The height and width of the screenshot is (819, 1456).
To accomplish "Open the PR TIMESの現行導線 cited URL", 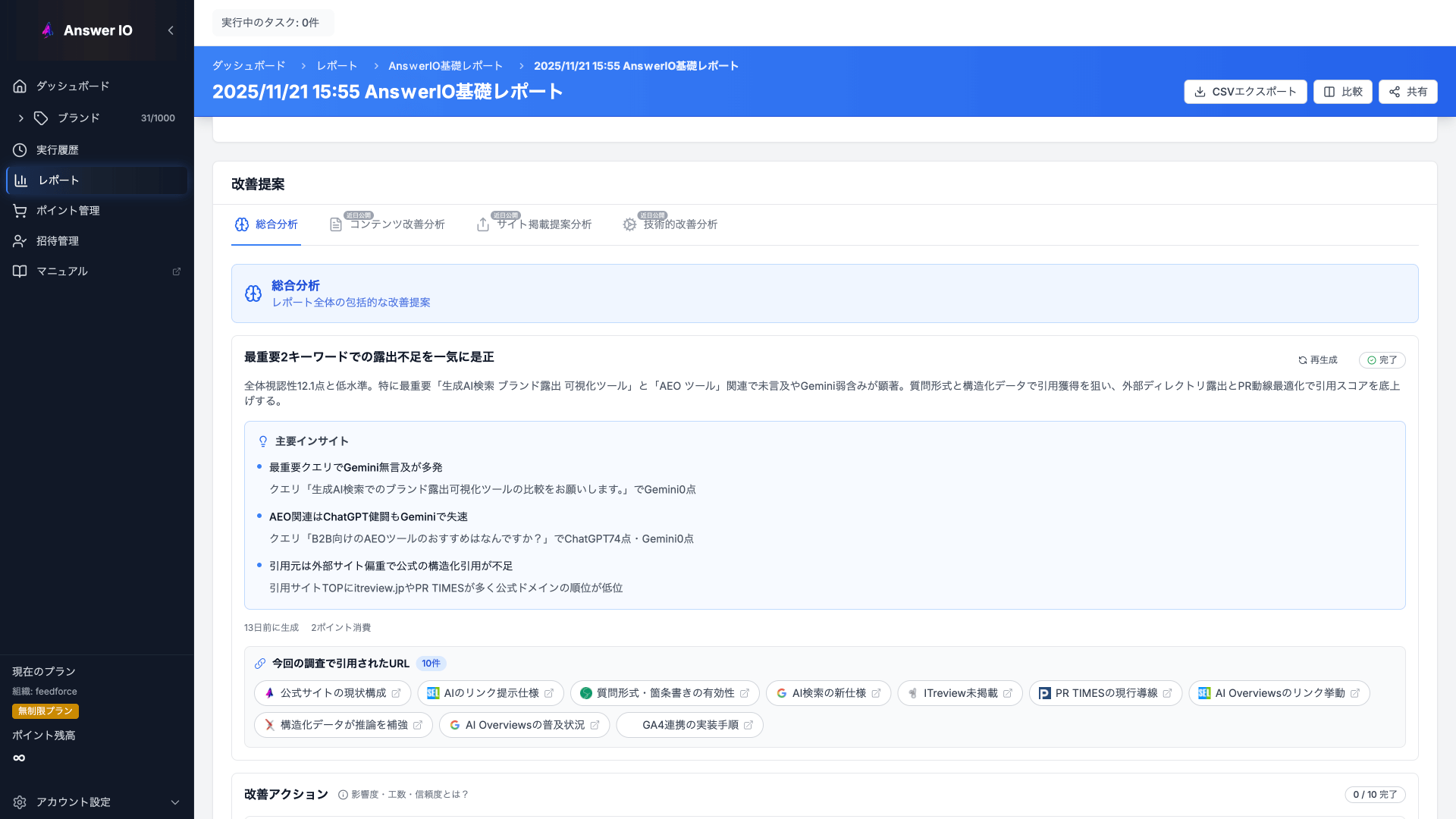I will 1105,693.
